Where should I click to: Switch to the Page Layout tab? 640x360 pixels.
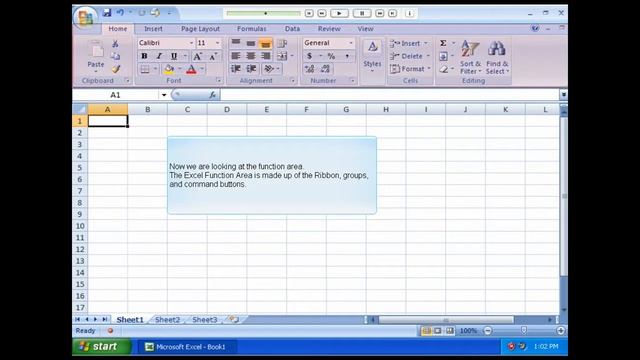[200, 29]
